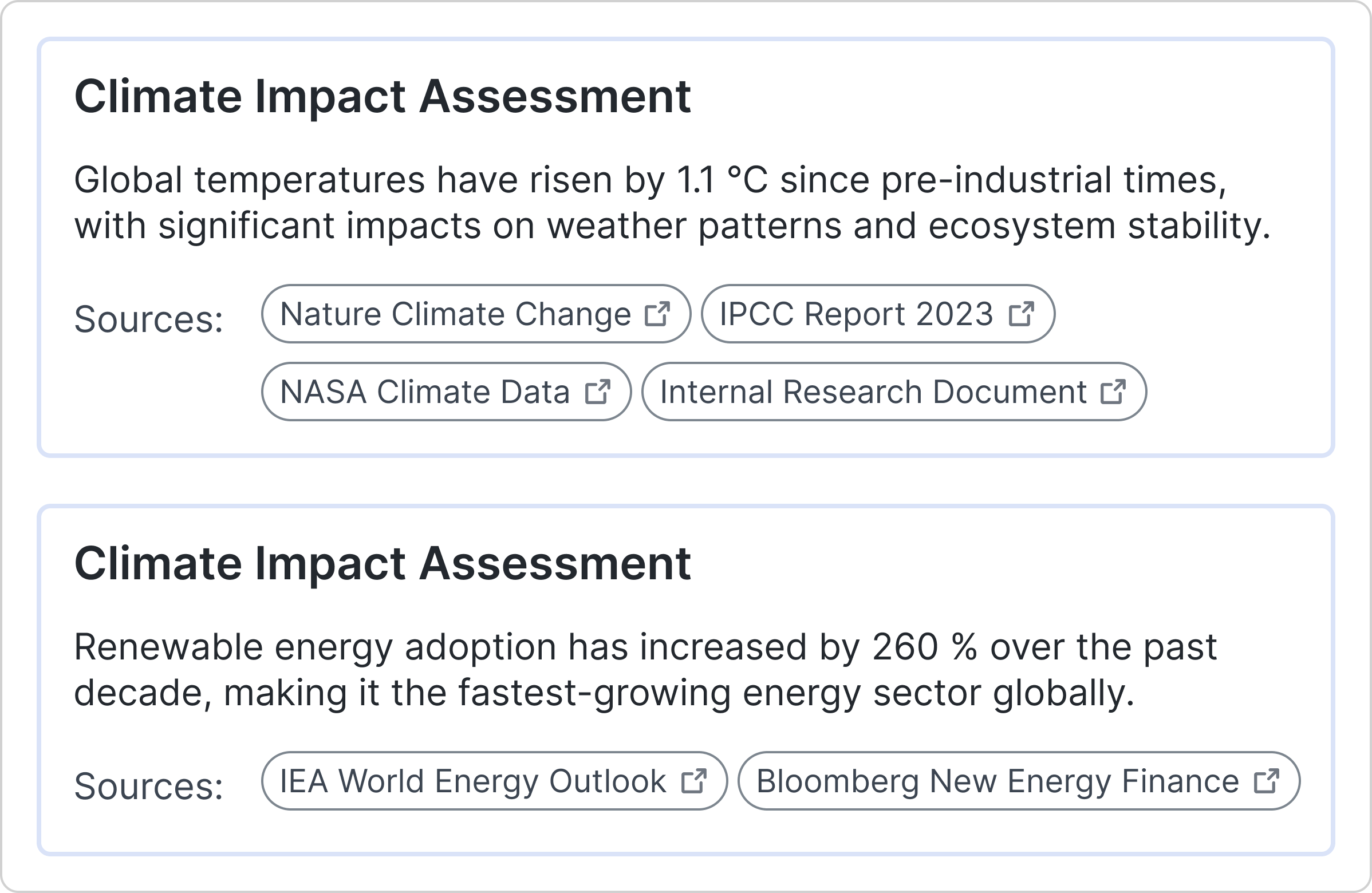Open the Internal Research Document source
The width and height of the screenshot is (1372, 893).
[873, 392]
